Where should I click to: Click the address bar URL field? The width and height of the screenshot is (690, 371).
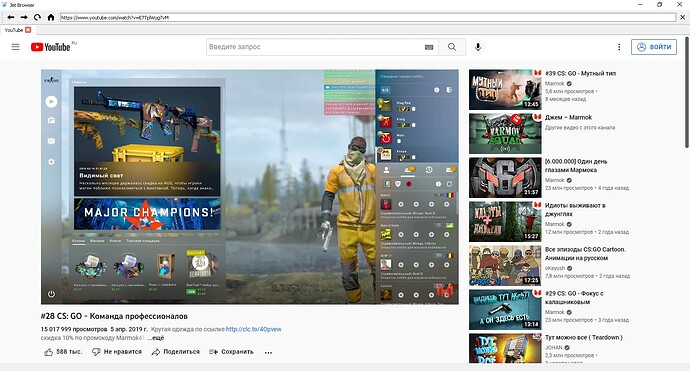tap(368, 17)
